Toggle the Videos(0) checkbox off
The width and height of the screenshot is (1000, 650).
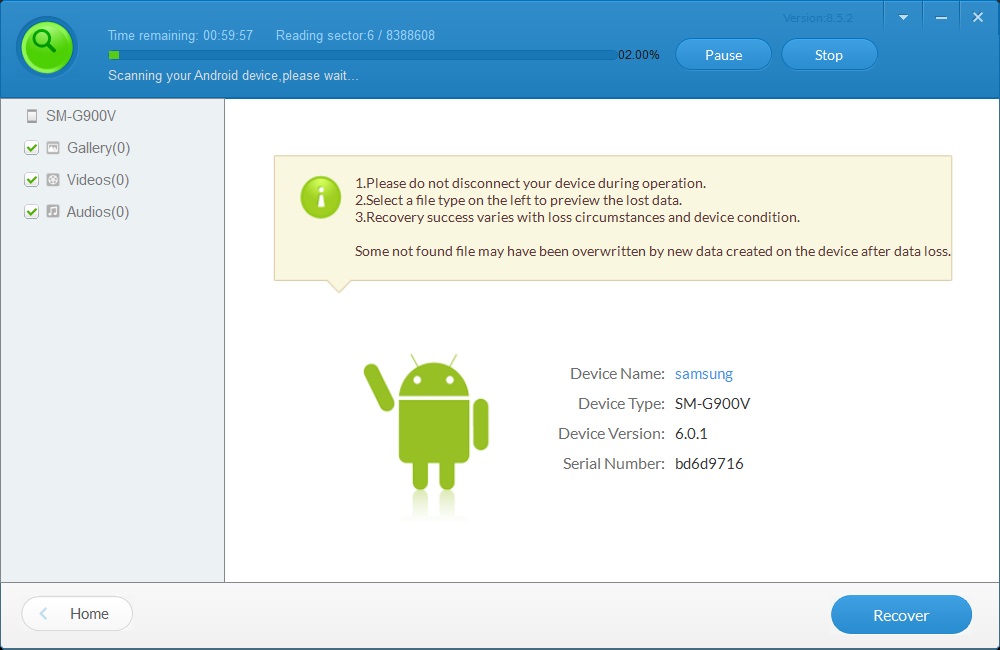point(31,179)
